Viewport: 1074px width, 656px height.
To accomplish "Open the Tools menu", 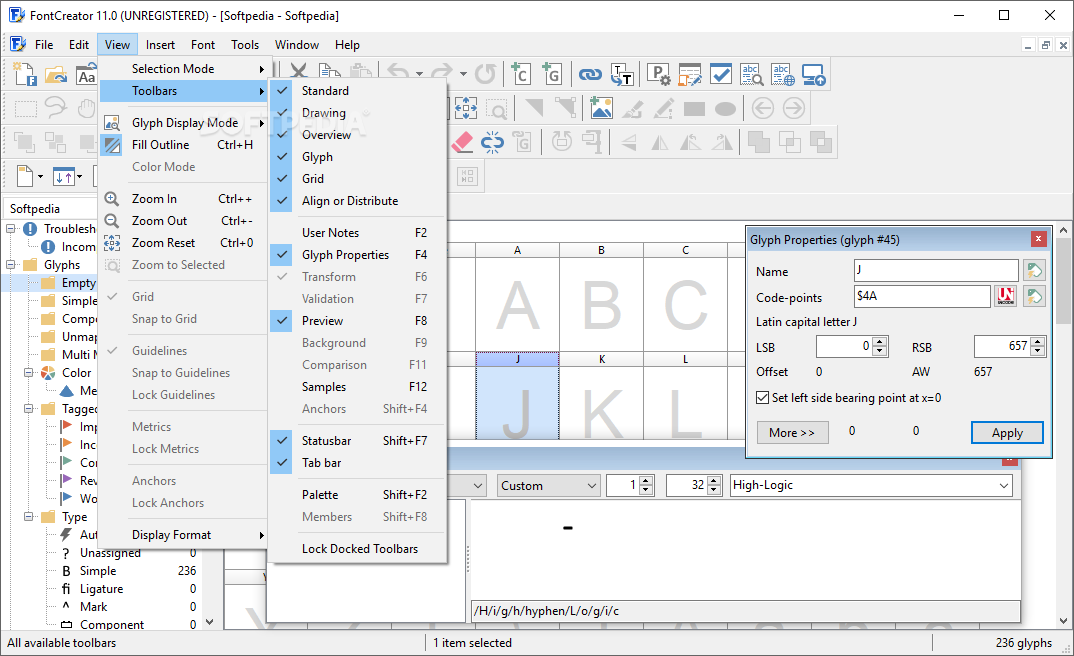I will (x=245, y=45).
